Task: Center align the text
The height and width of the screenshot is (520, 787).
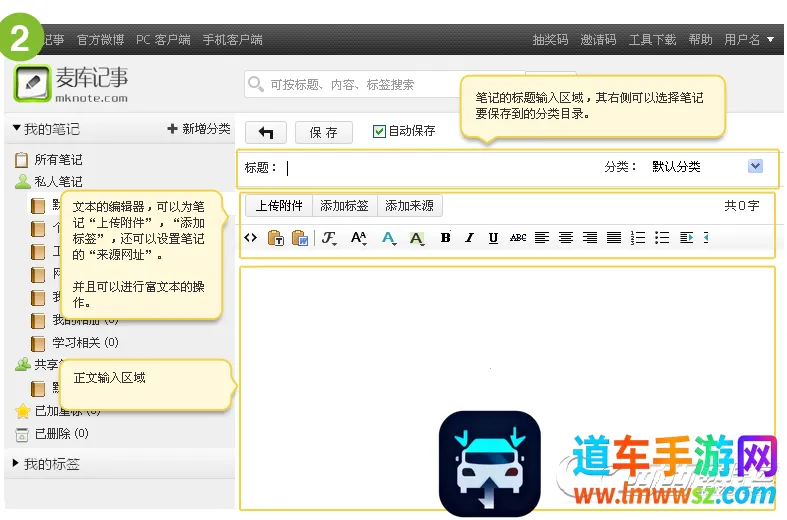Action: coord(566,238)
